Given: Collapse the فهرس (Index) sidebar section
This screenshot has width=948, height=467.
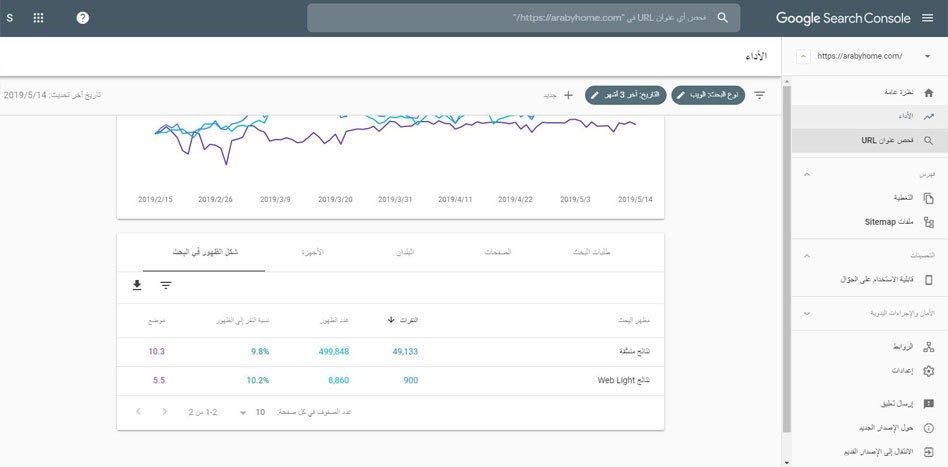Looking at the screenshot, I should pos(806,174).
